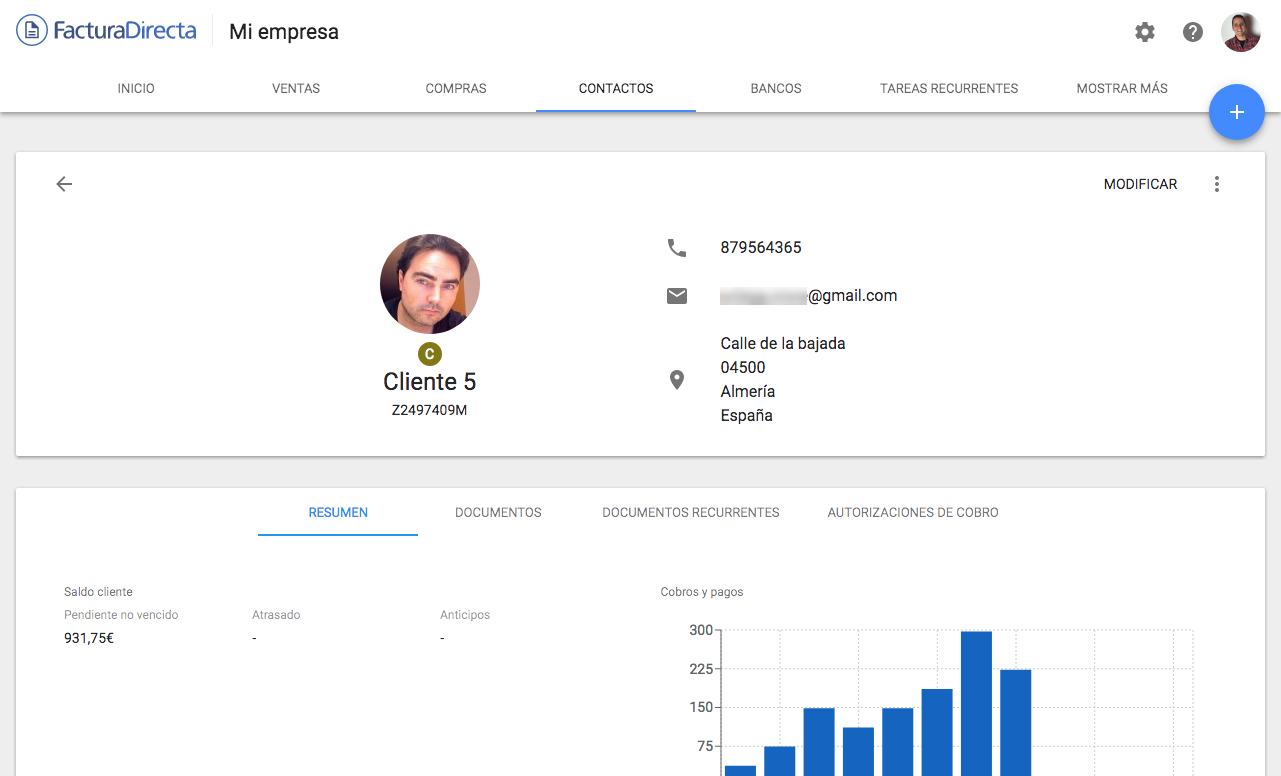The width and height of the screenshot is (1281, 776).
Task: Switch to the RESUMEN tab
Action: click(x=338, y=512)
